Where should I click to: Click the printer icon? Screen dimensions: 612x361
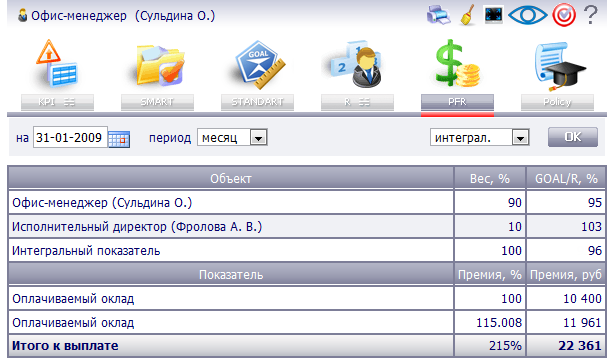coord(439,15)
